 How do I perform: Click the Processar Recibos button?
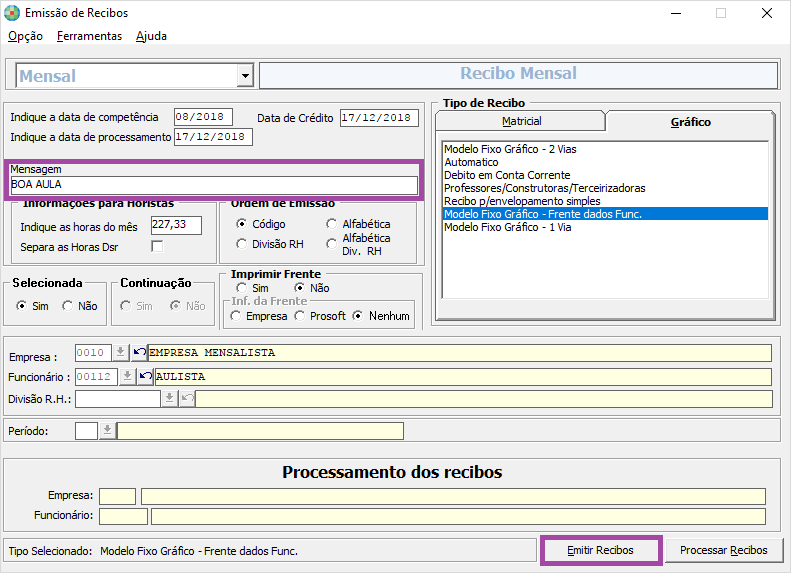pos(723,550)
